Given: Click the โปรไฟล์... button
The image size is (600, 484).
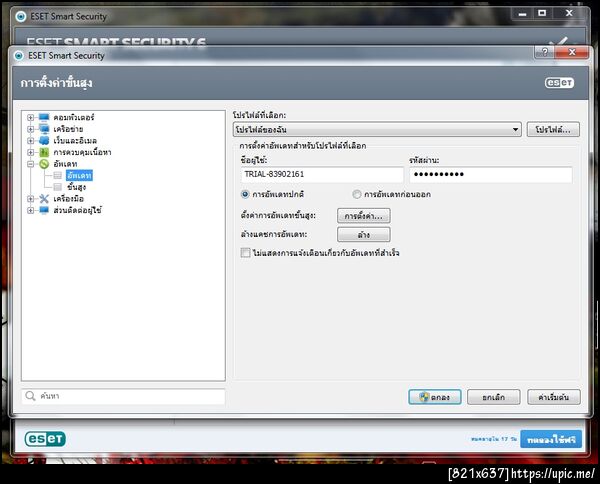Looking at the screenshot, I should 553,130.
